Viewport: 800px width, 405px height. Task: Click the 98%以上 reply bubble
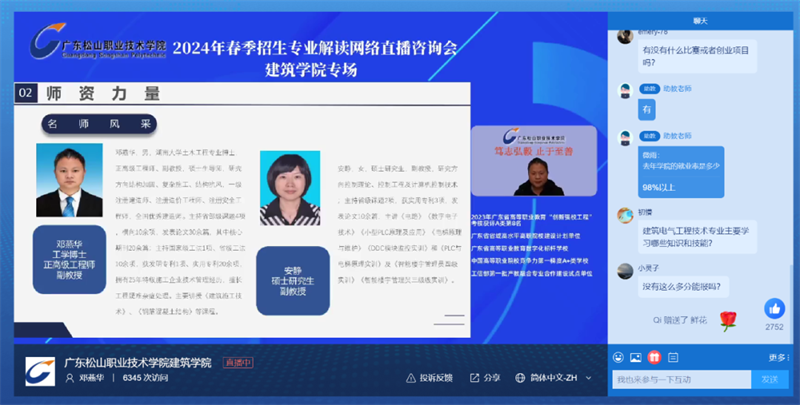pos(681,172)
